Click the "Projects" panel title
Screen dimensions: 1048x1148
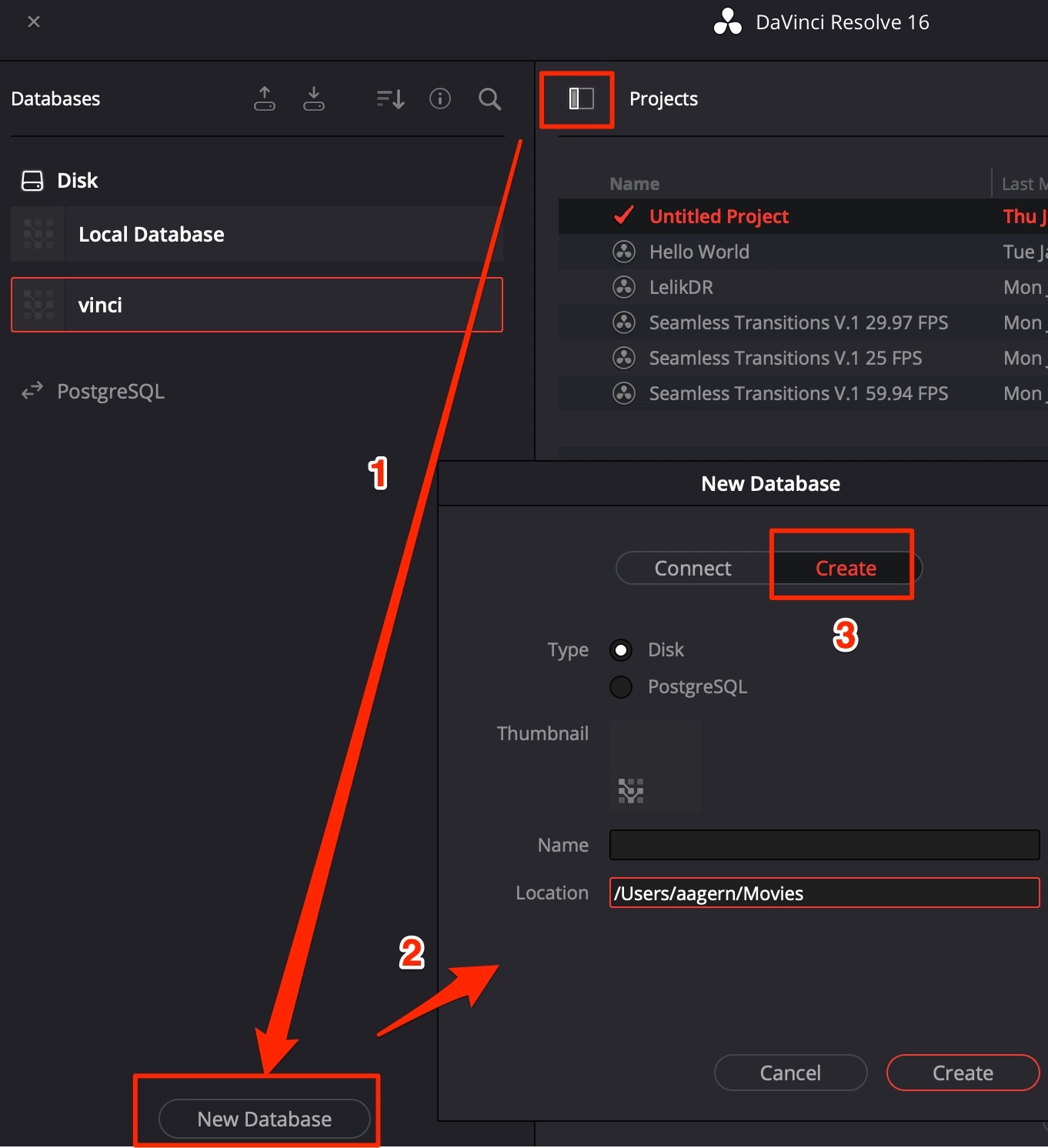point(663,99)
